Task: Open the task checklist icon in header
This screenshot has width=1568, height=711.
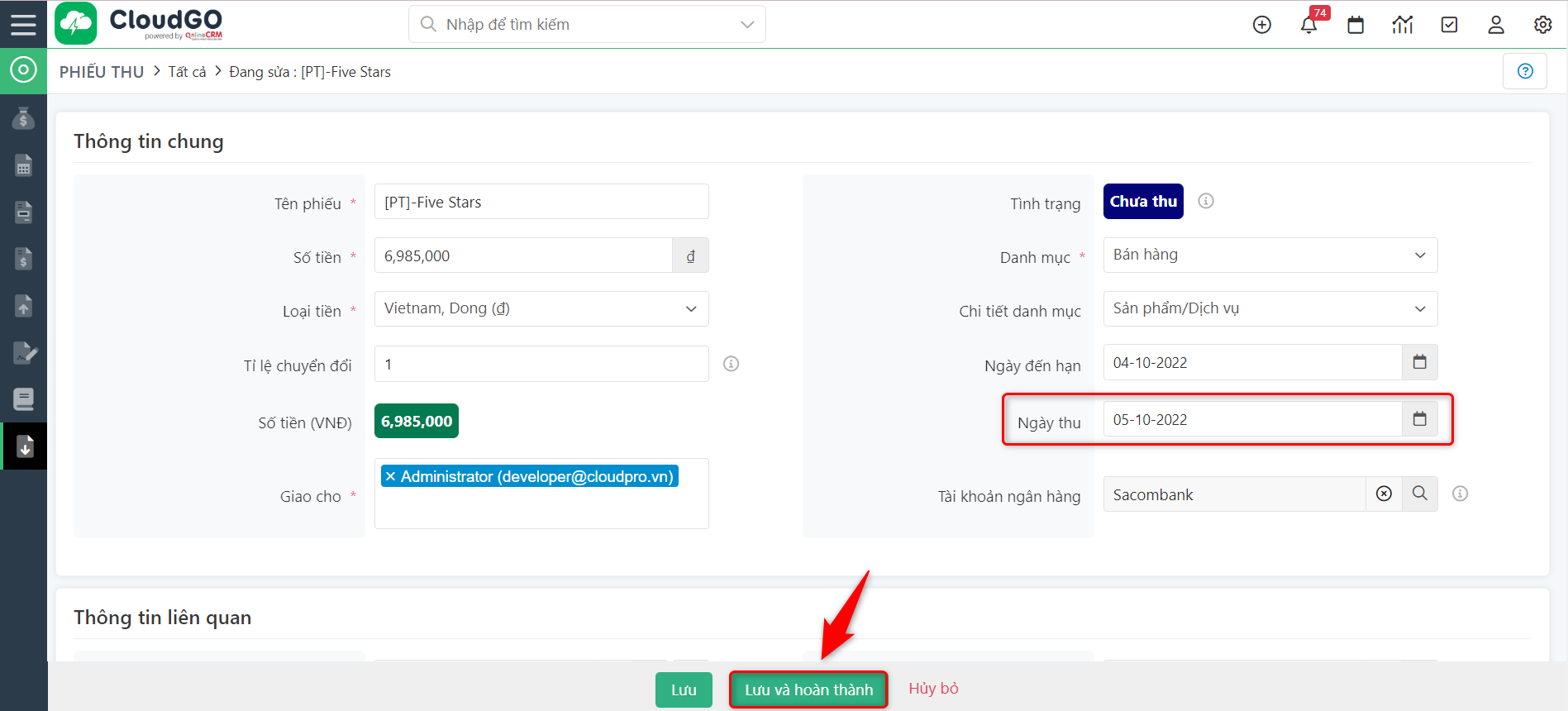Action: click(1449, 25)
